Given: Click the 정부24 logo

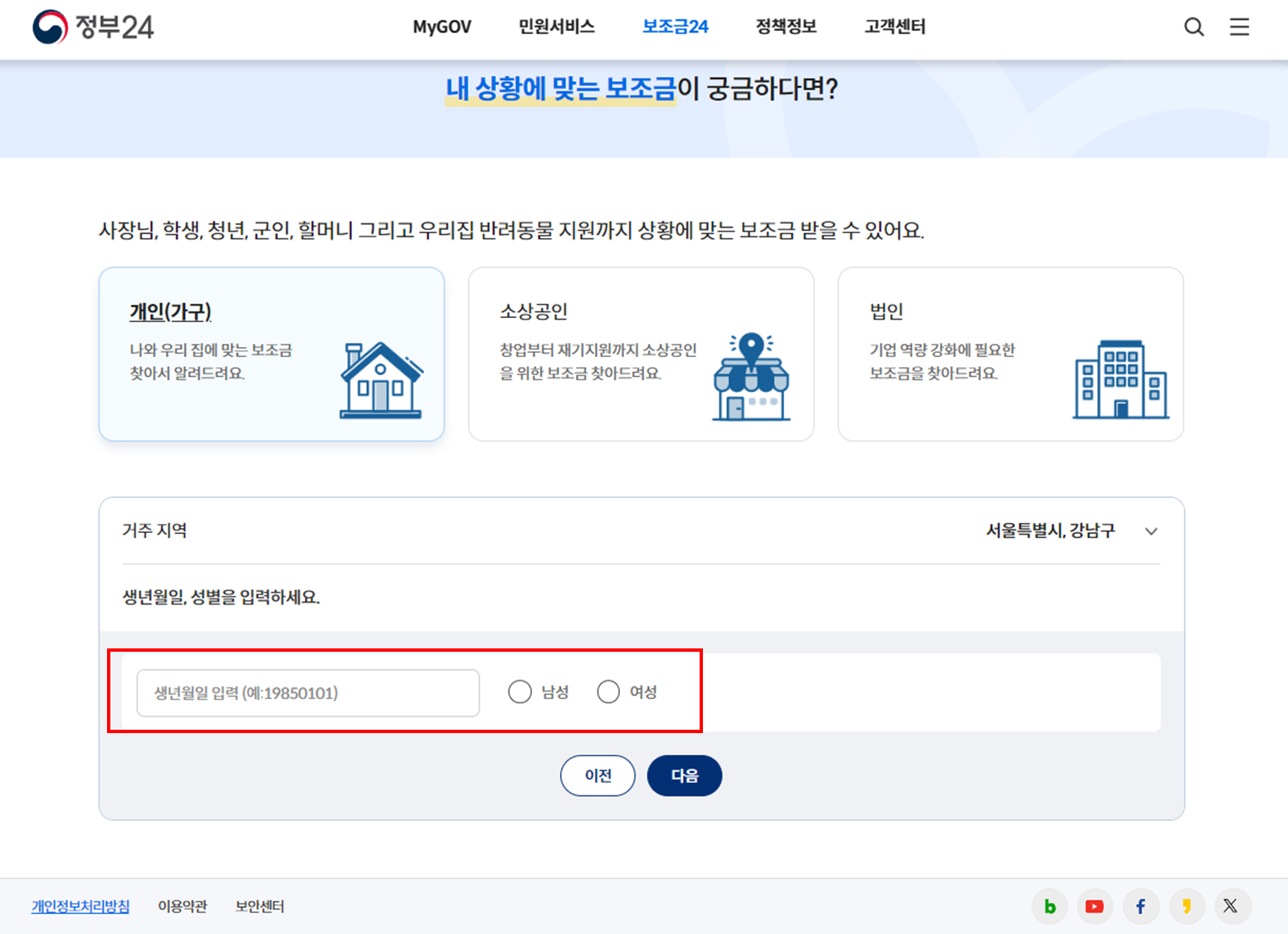Looking at the screenshot, I should pyautogui.click(x=94, y=27).
